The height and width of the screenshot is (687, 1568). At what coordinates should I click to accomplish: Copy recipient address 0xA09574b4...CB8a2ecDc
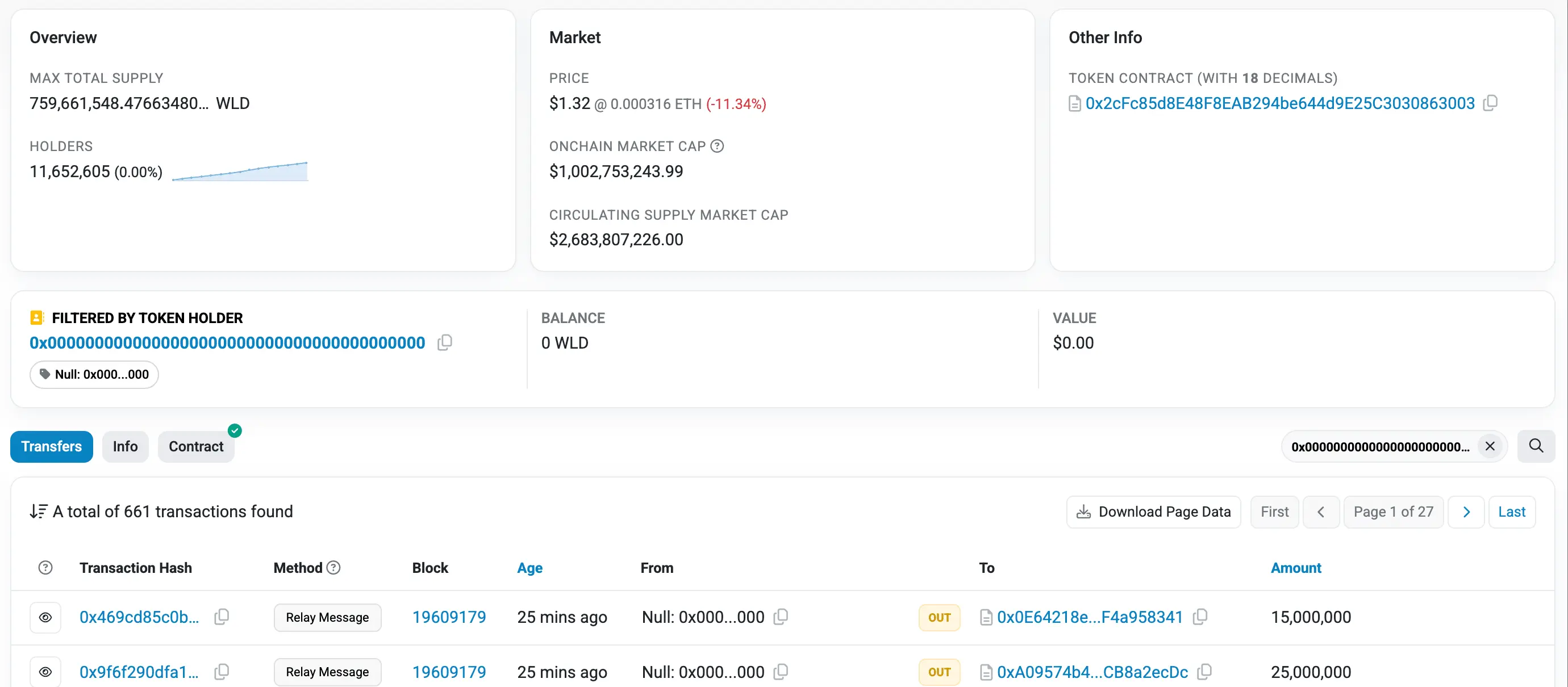[x=1204, y=672]
